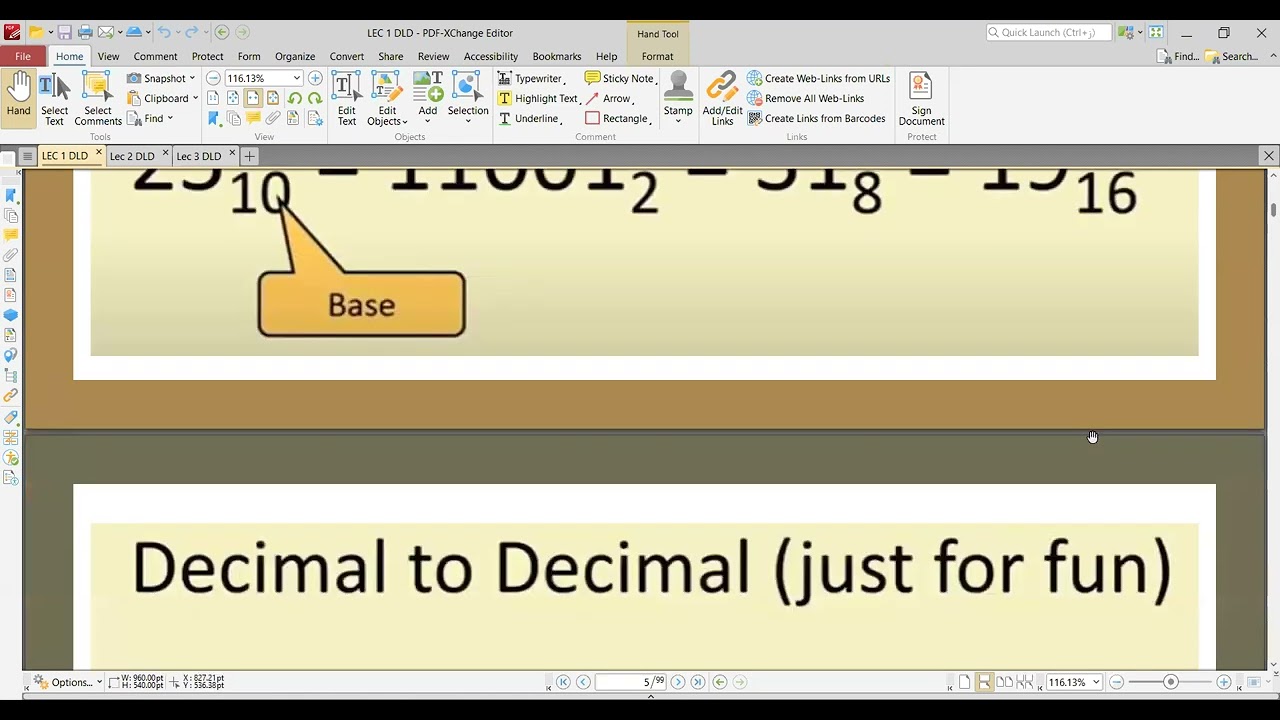Screen dimensions: 1280x720
Task: Click the Save icon in quick access toolbar
Action: (x=65, y=33)
